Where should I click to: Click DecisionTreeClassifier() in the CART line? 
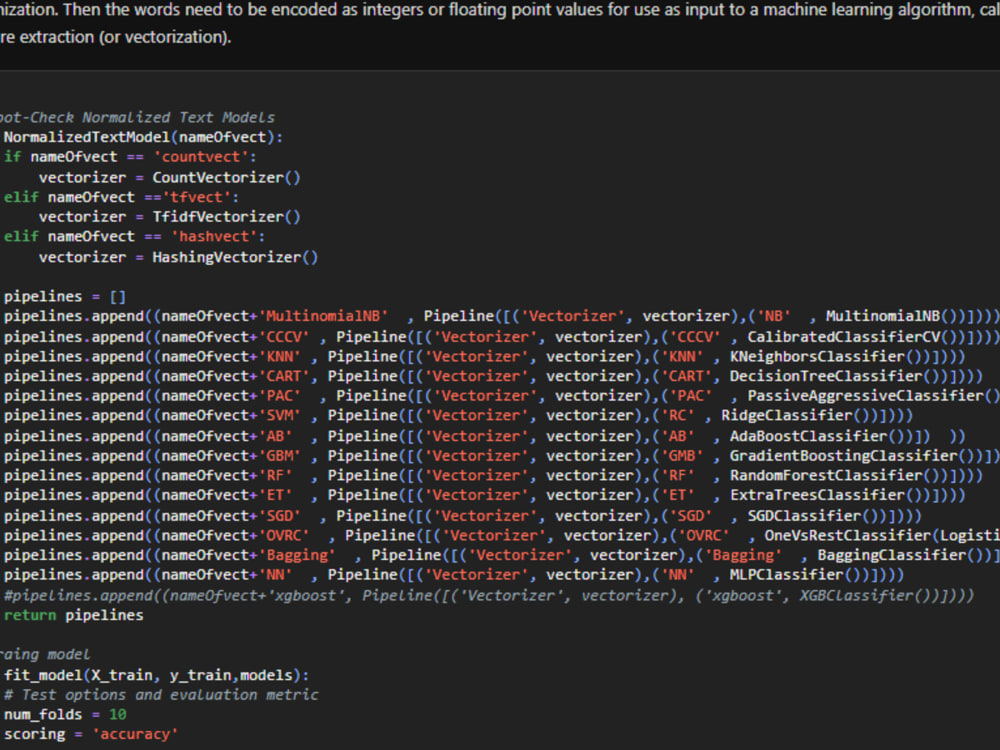[835, 376]
